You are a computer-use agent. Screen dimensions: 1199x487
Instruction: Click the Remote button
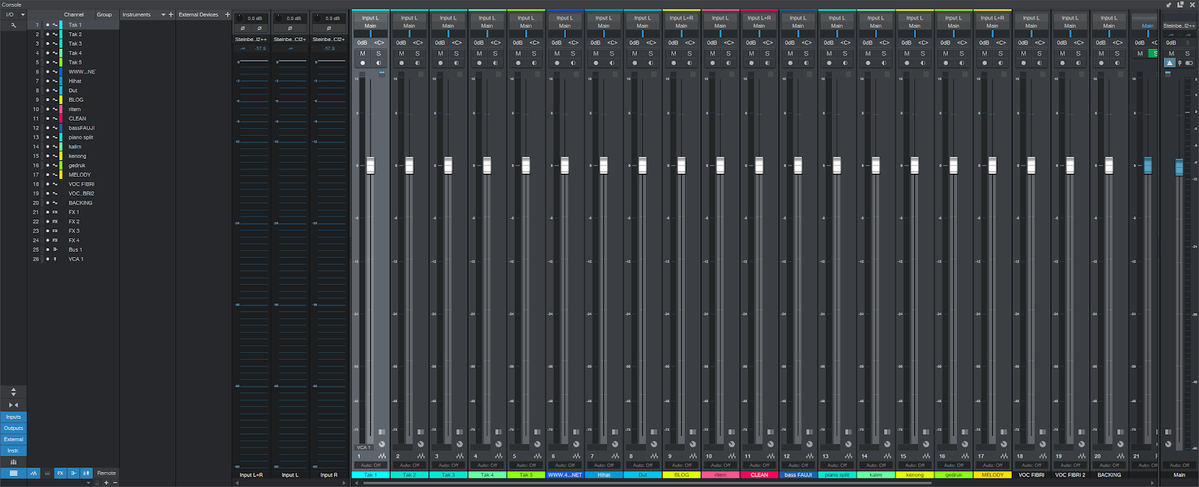[106, 473]
